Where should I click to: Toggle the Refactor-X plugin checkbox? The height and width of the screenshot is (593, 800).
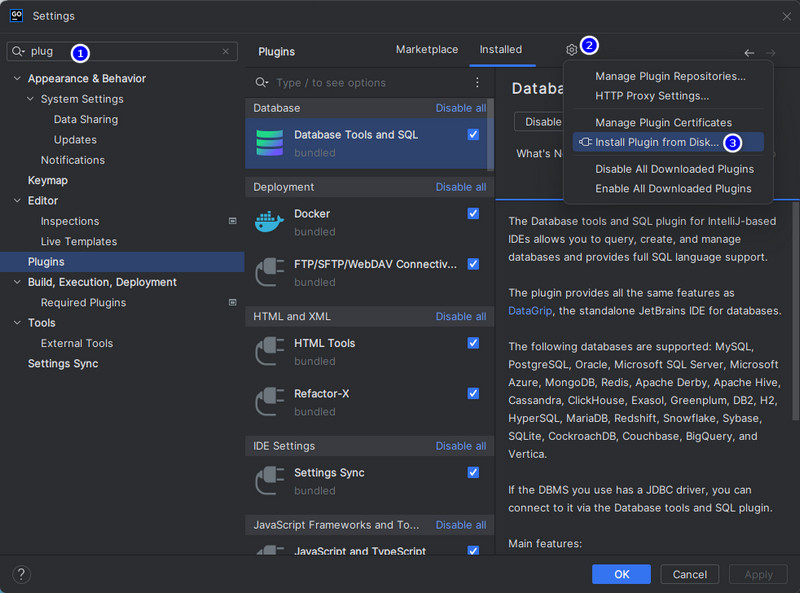(473, 393)
